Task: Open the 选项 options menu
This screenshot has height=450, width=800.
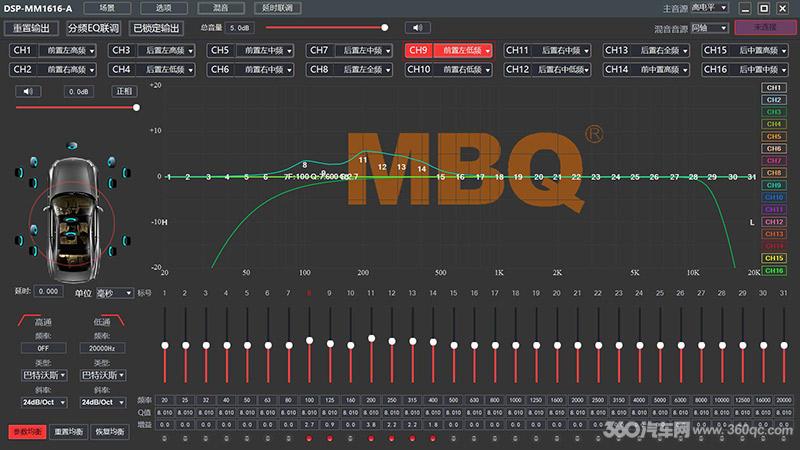Action: tap(164, 8)
